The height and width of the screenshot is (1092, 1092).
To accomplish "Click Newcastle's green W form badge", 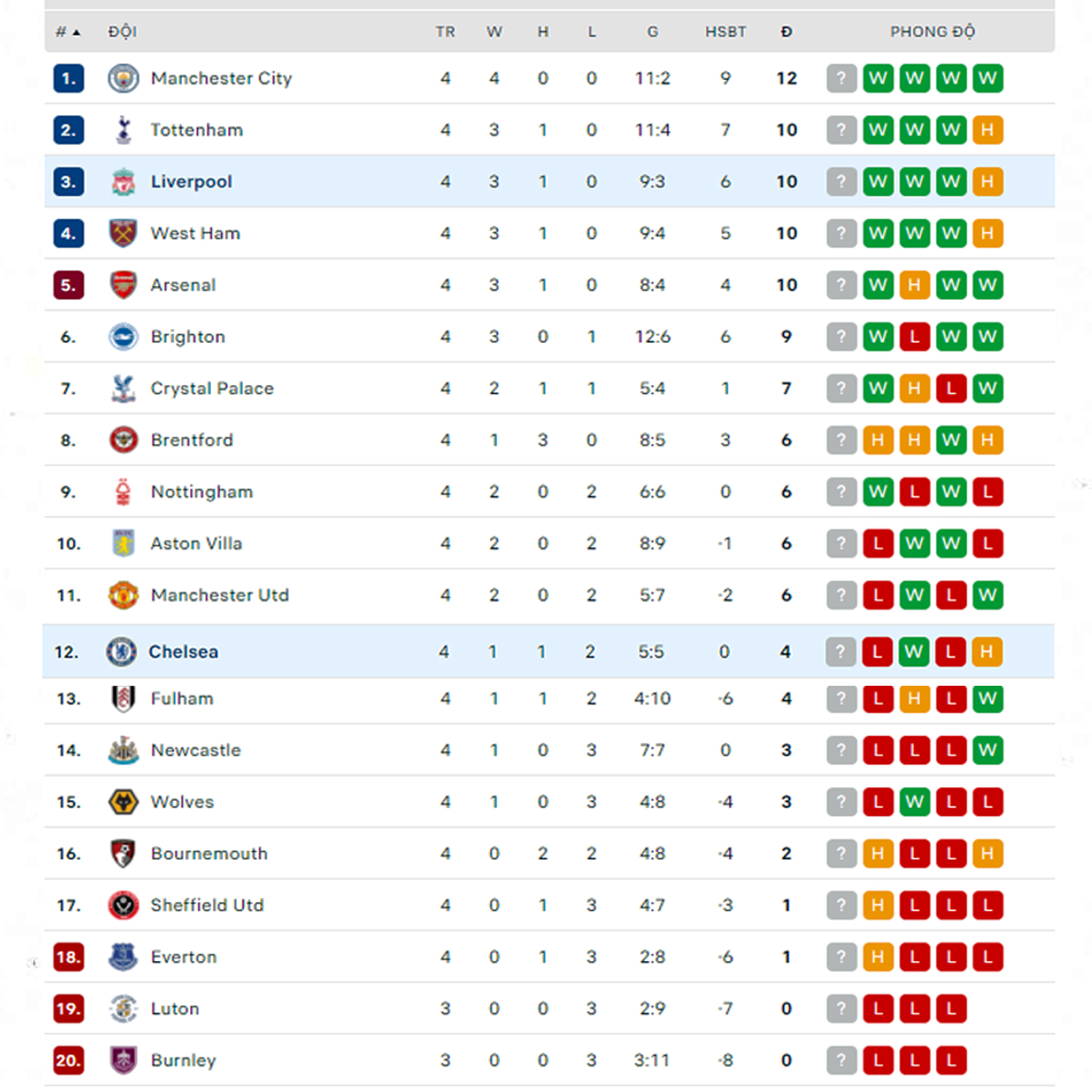I will point(987,750).
